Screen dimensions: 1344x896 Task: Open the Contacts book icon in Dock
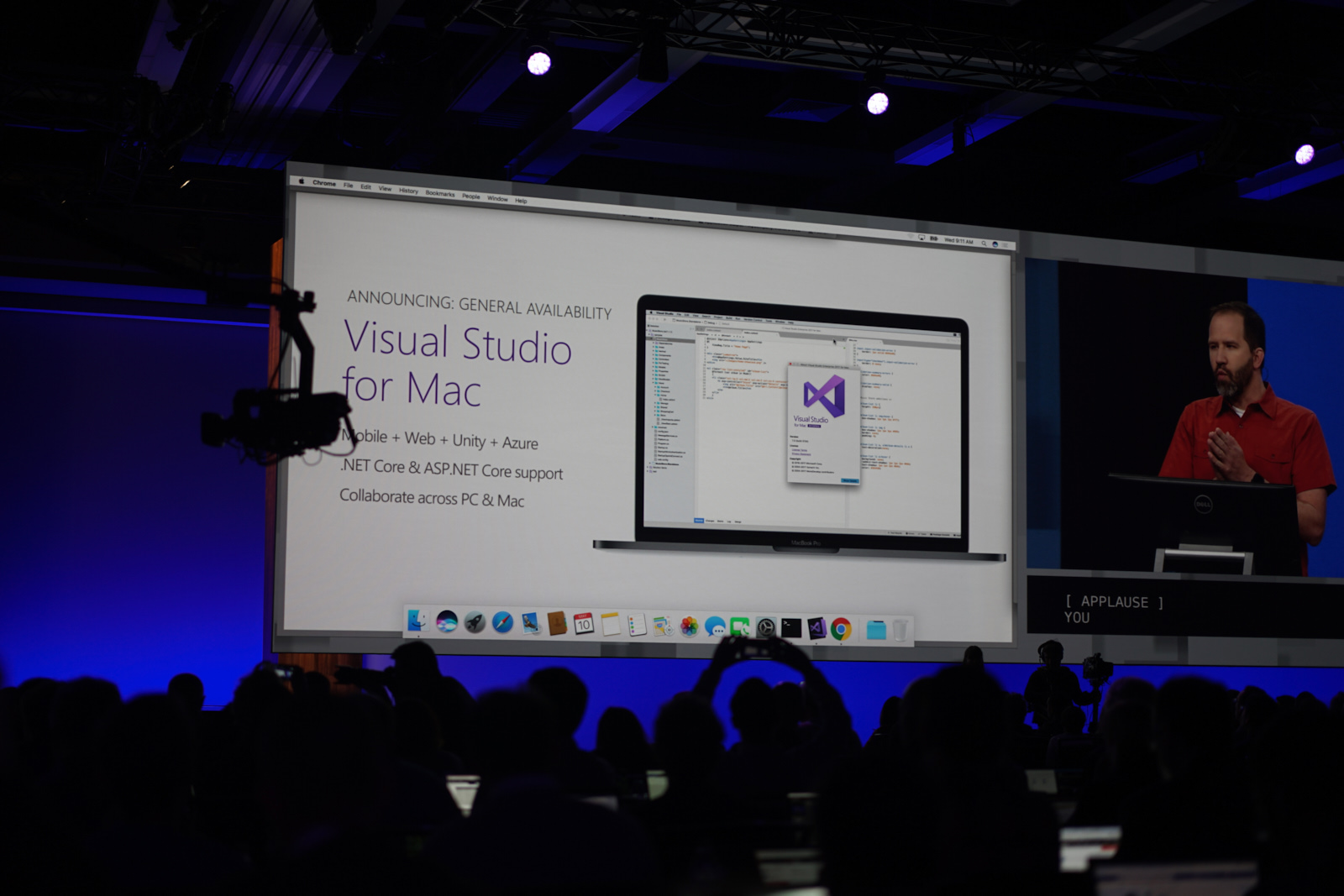point(557,623)
